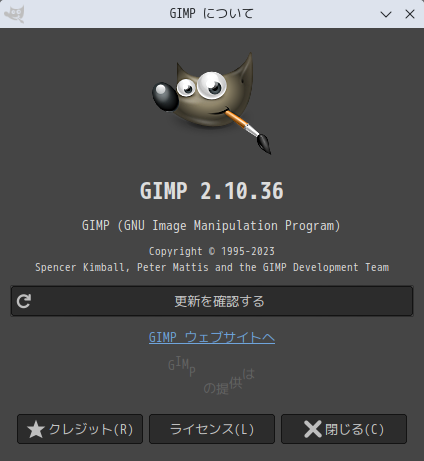The image size is (424, 461).
Task: Click the 'Spencer Kimball, Peter Mattis' credit line
Action: [122, 267]
